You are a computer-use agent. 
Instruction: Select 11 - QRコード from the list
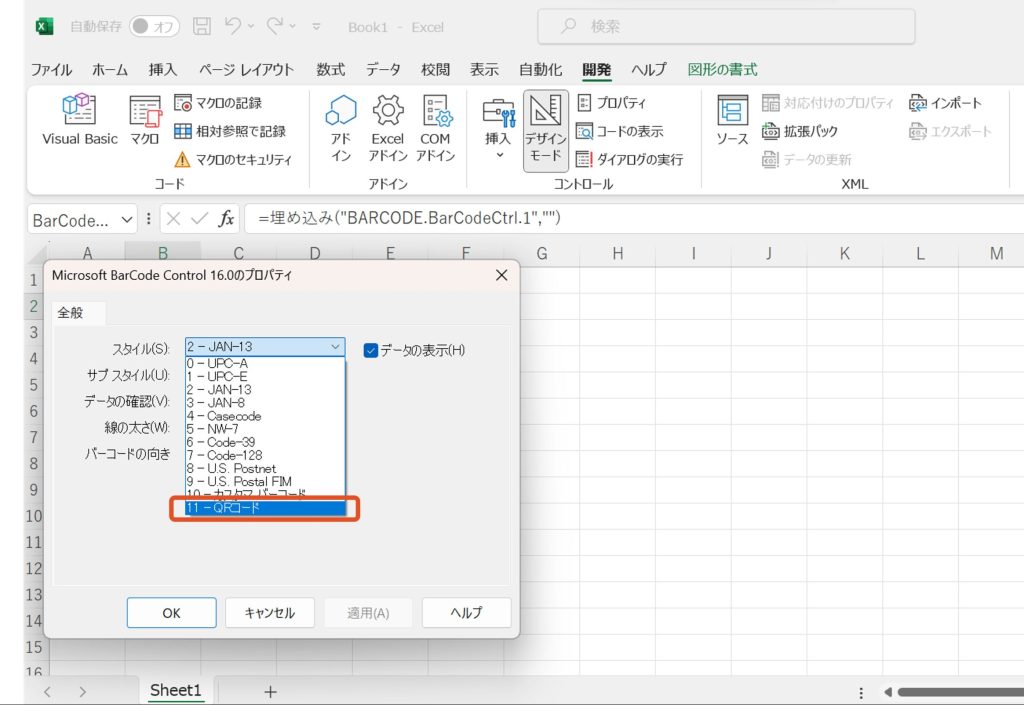[x=266, y=507]
